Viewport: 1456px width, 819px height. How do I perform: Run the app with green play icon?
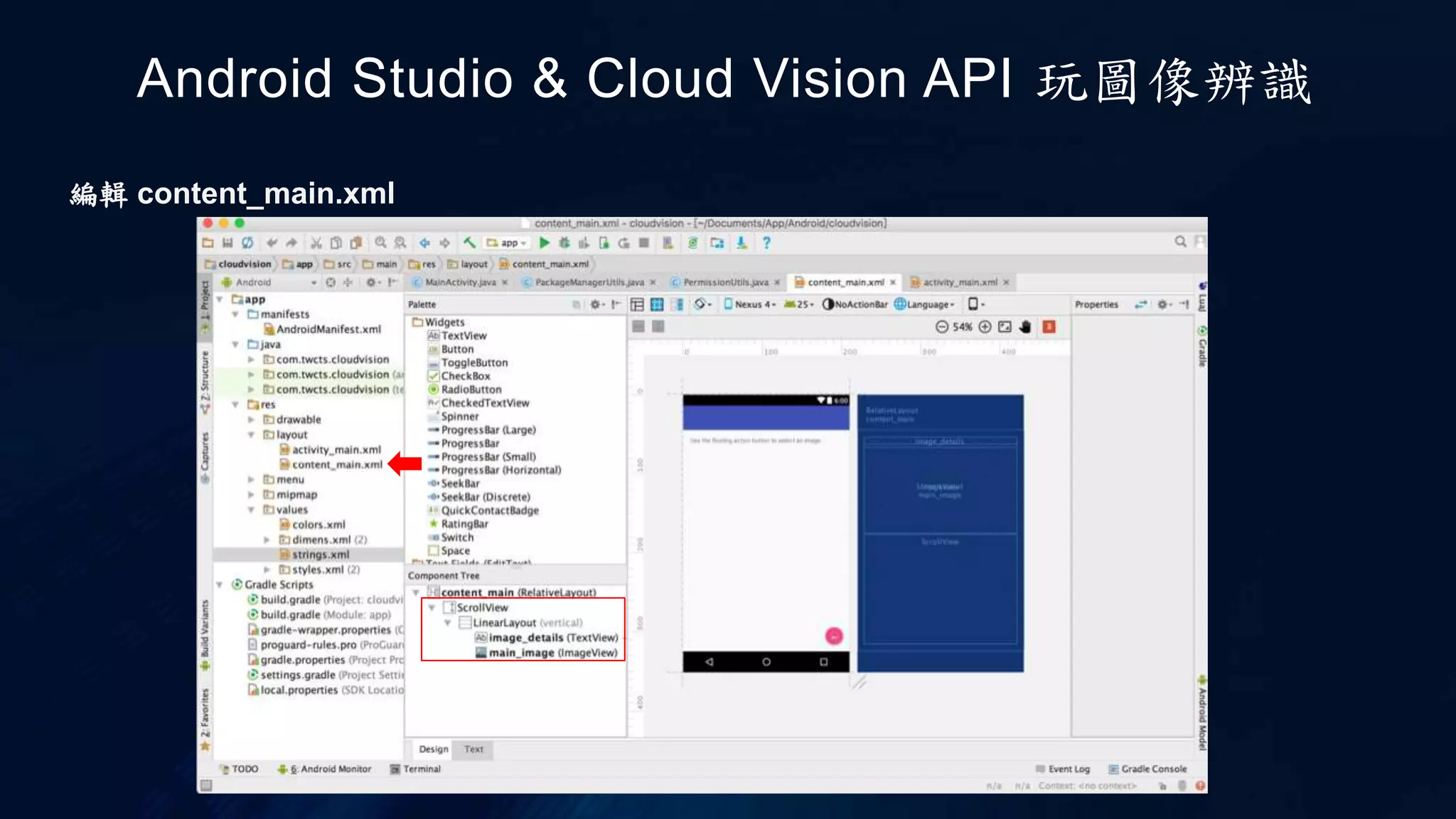[x=545, y=243]
